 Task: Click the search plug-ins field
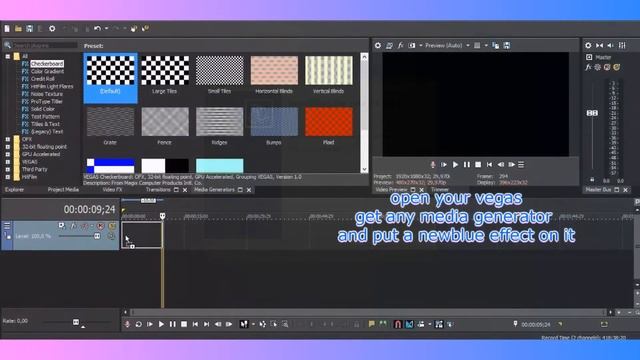44,45
